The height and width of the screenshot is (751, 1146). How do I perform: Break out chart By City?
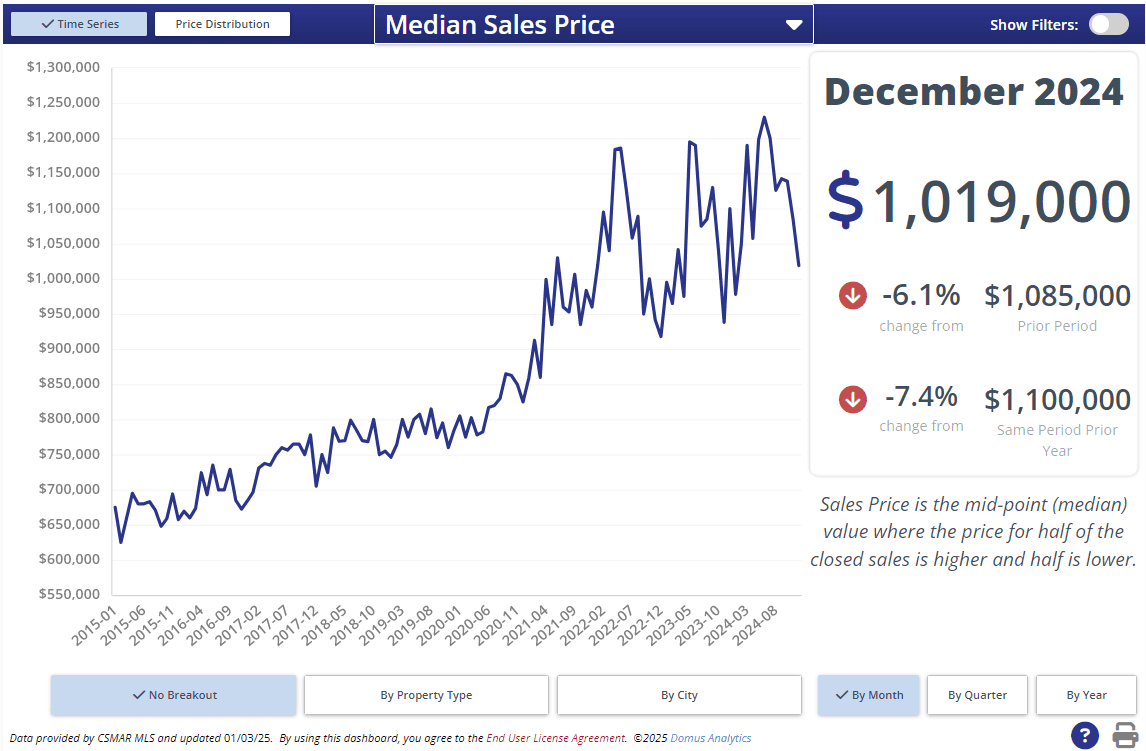679,695
